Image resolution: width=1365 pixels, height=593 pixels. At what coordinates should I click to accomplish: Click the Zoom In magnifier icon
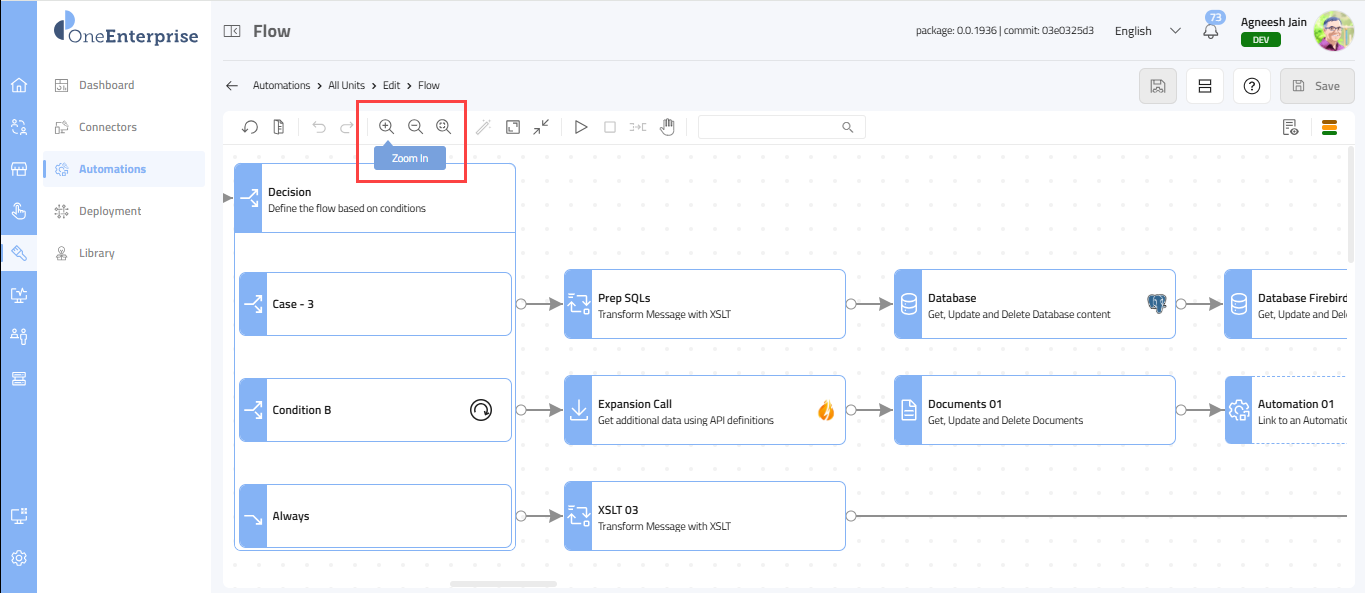point(386,127)
